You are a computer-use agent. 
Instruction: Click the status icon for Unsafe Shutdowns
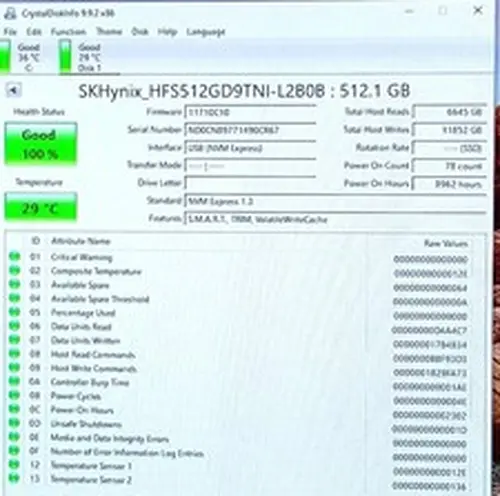point(14,423)
